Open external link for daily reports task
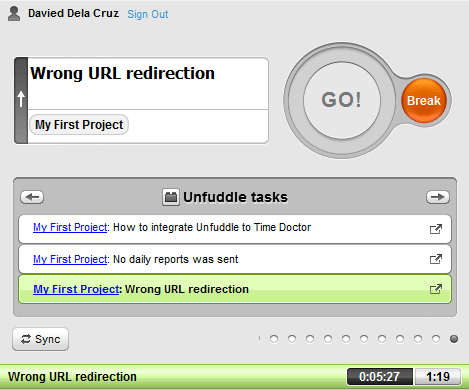 tap(436, 259)
